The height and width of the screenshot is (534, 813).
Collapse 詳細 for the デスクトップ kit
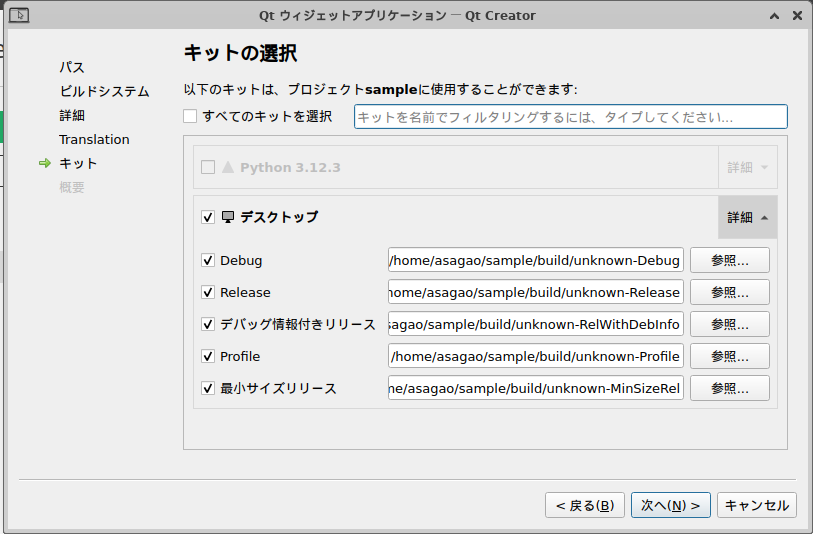pos(748,217)
